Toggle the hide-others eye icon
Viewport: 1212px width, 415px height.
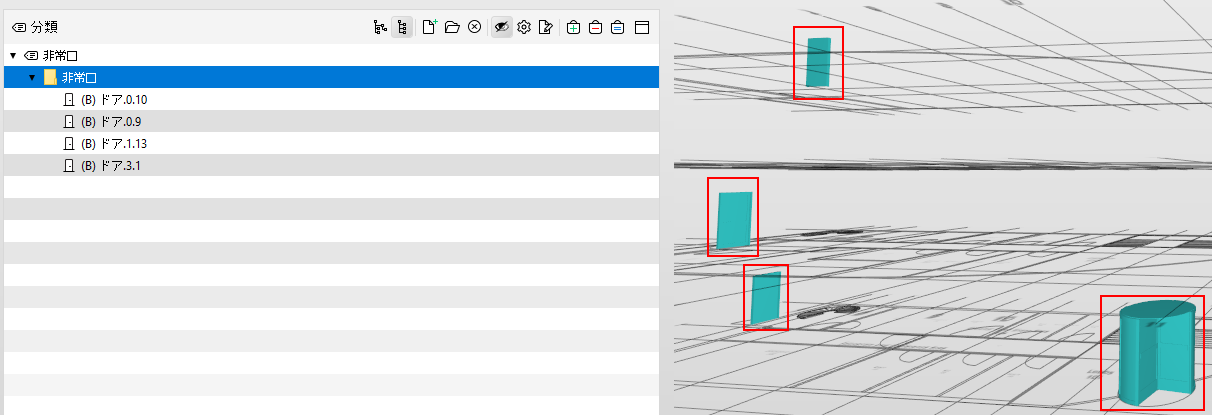(x=501, y=28)
